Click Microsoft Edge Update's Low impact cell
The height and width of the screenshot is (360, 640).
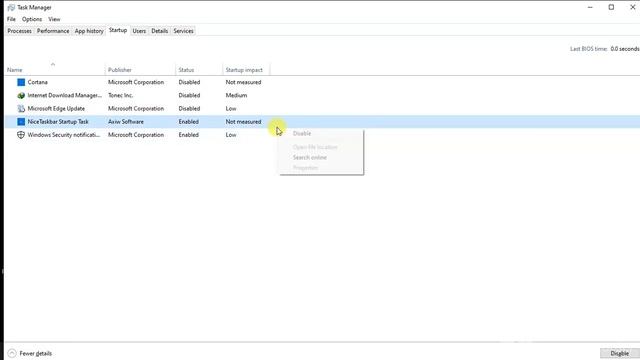[231, 109]
